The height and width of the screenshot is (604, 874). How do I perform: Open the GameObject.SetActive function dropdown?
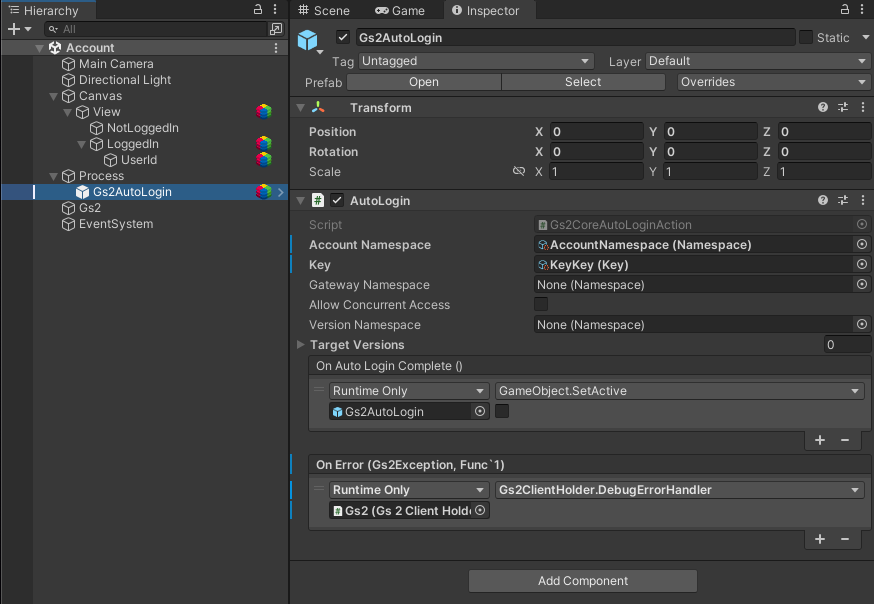(x=679, y=391)
